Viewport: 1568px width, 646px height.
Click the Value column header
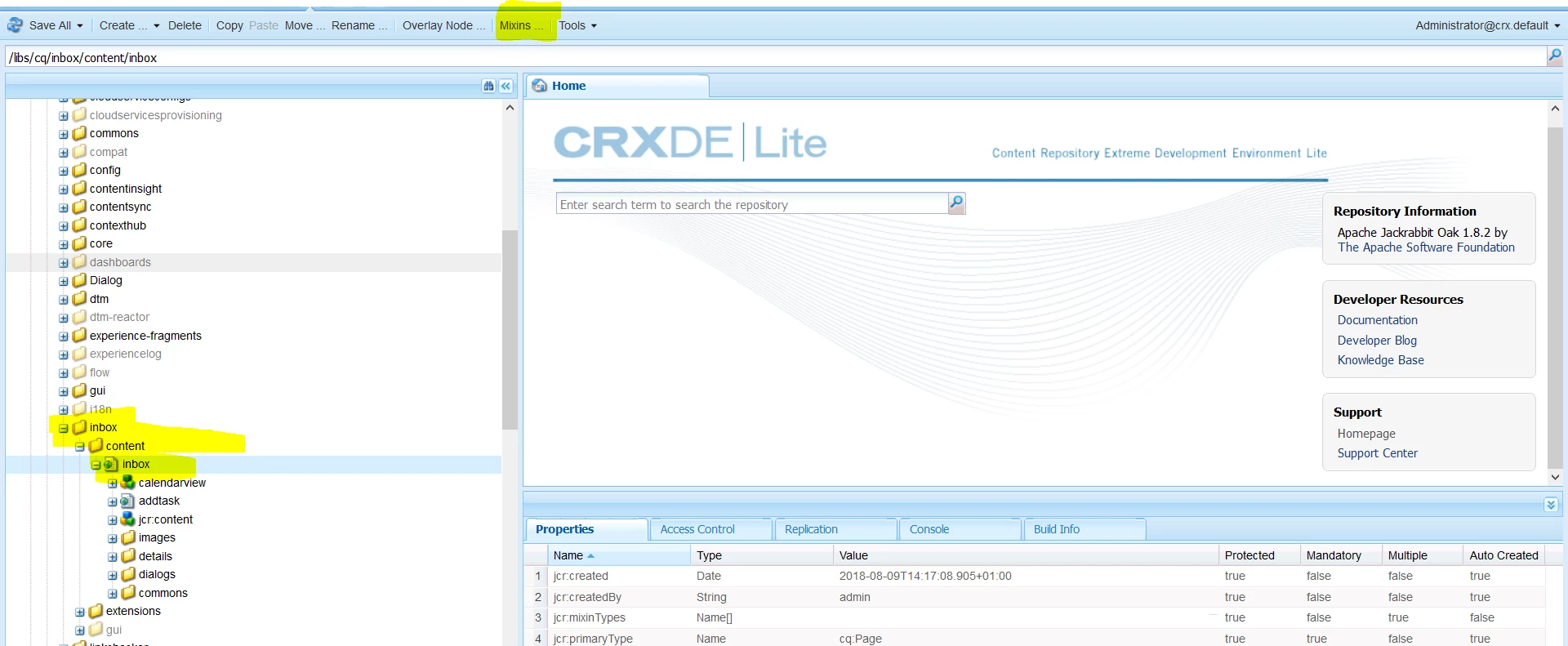tap(1026, 555)
